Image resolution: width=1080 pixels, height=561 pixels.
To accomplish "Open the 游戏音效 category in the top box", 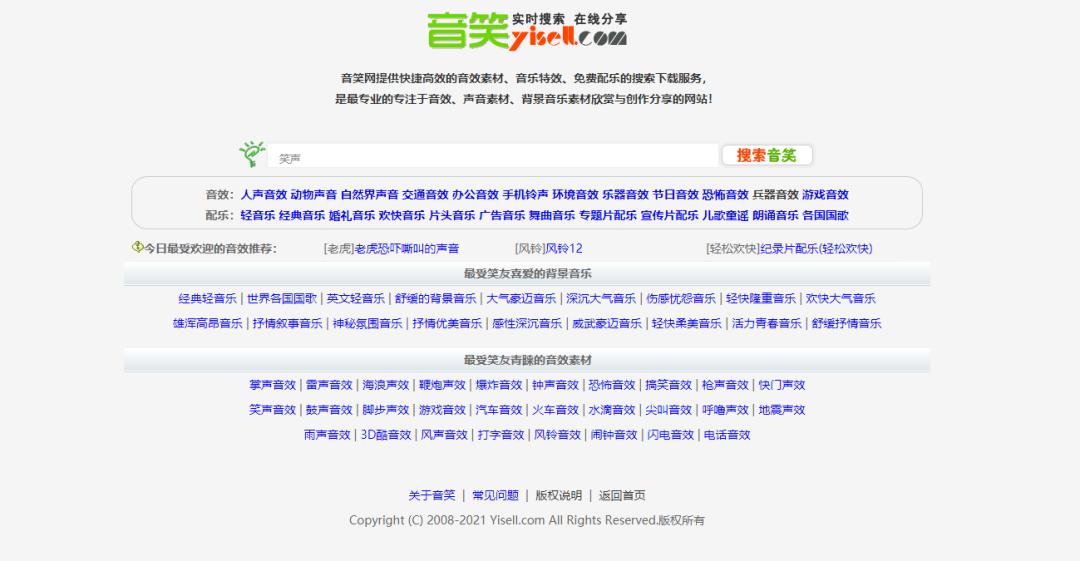I will [825, 194].
